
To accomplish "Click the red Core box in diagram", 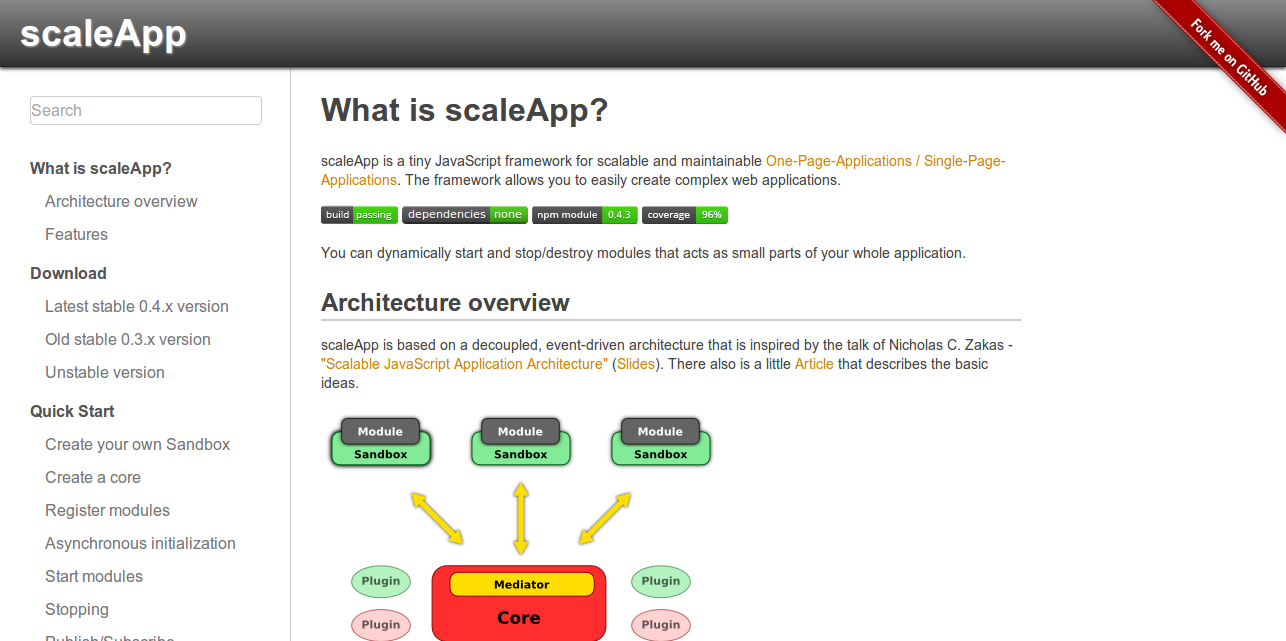I will tap(518, 618).
